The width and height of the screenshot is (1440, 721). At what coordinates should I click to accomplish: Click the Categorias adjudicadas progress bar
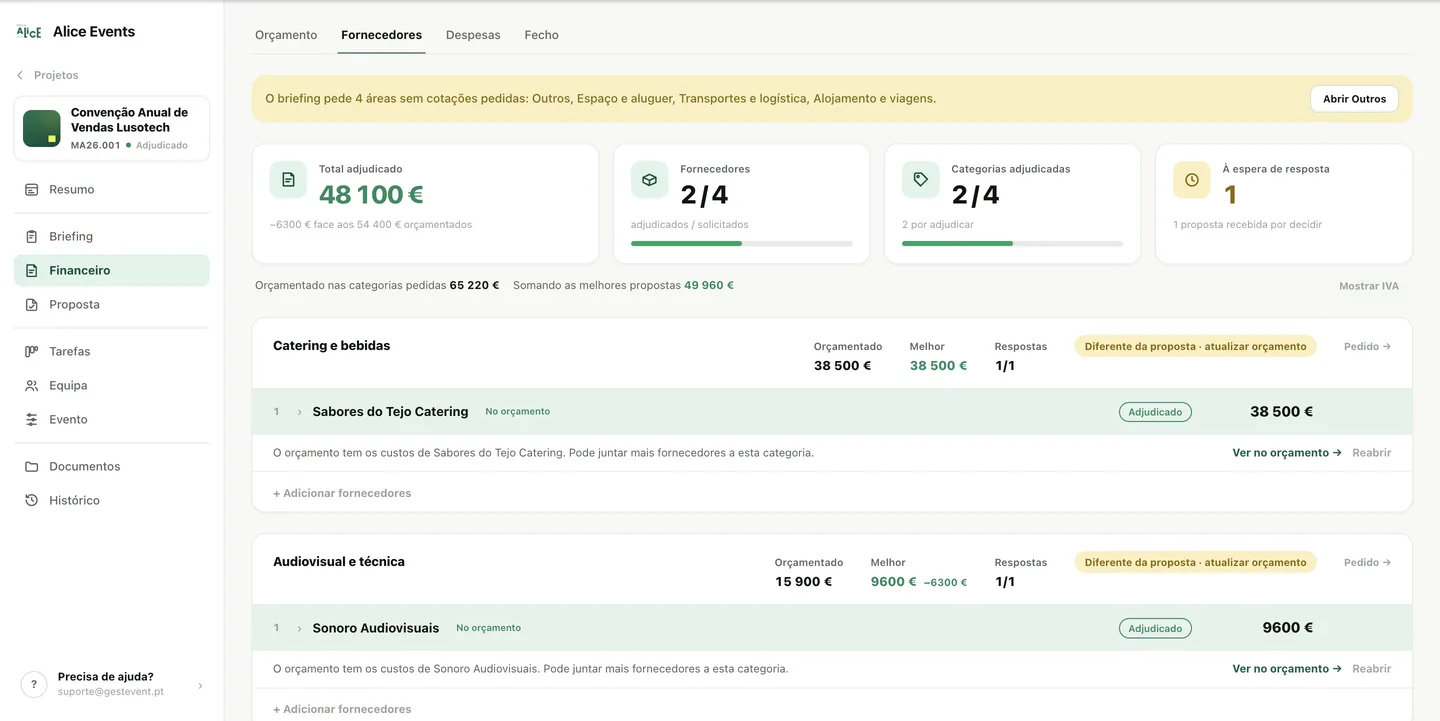pos(1012,243)
